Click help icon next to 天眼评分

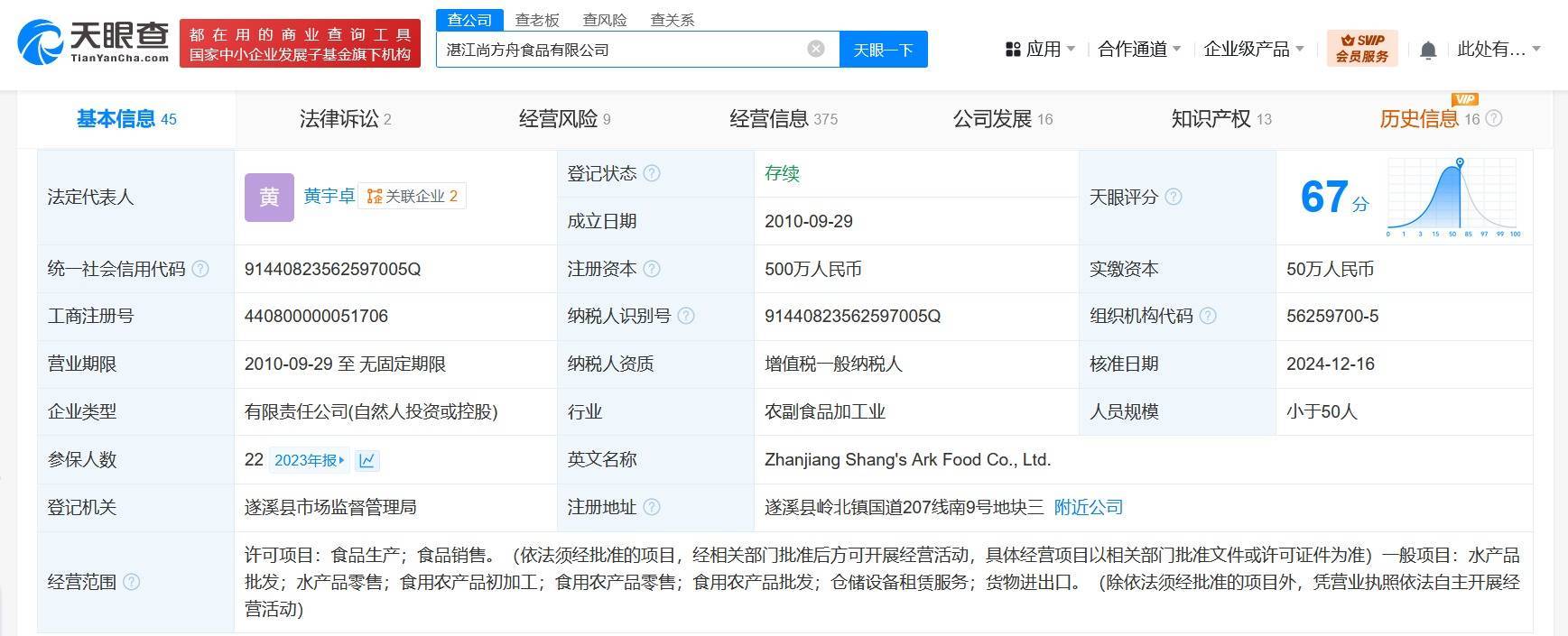1174,197
